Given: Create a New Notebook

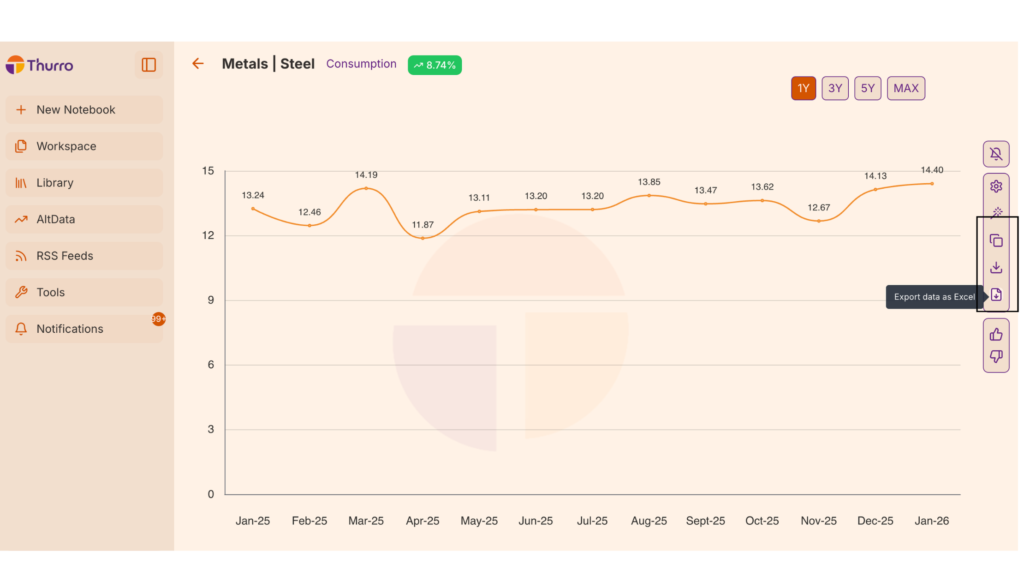Looking at the screenshot, I should [x=76, y=110].
